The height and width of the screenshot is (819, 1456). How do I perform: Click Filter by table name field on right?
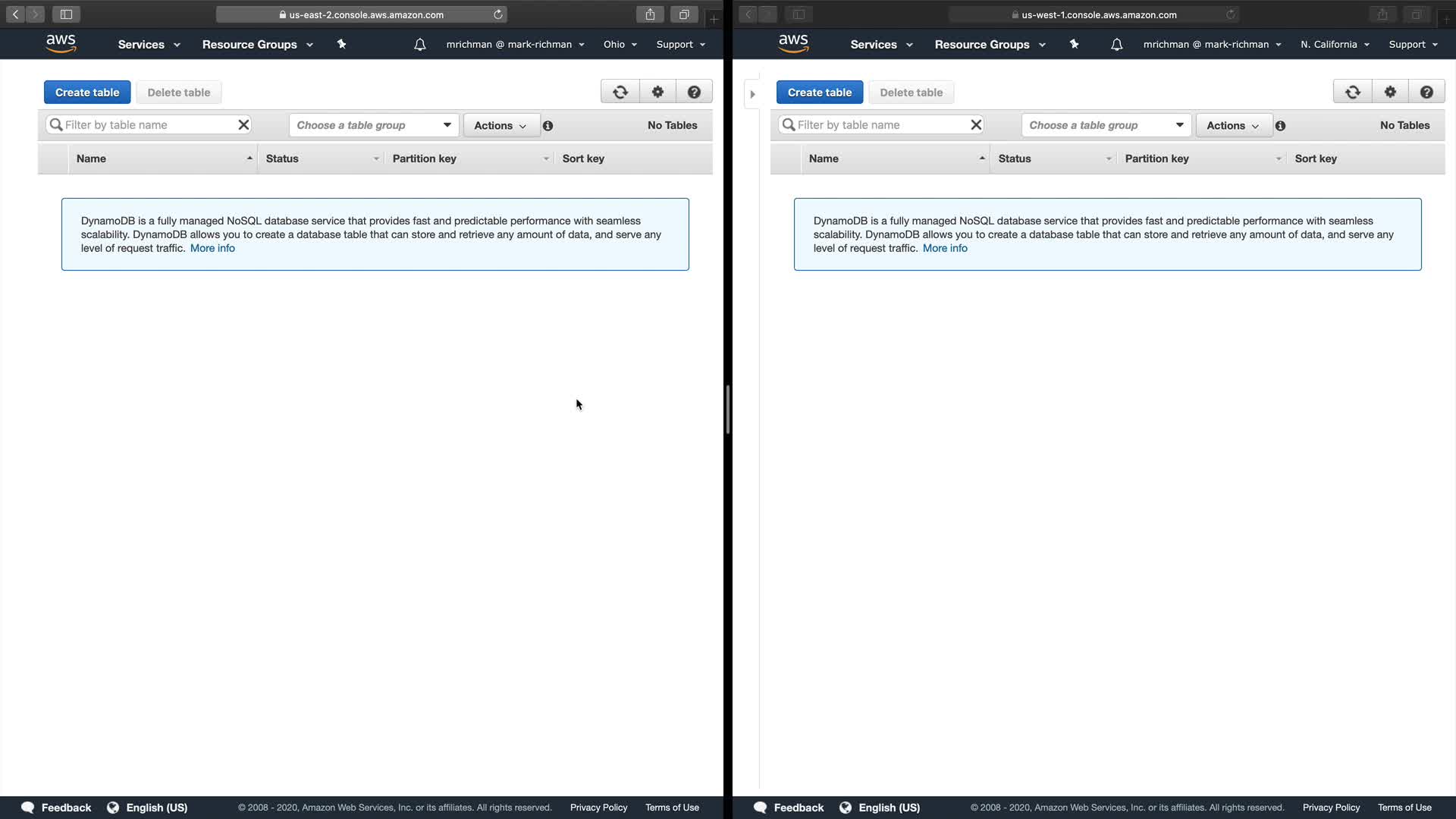pos(880,125)
